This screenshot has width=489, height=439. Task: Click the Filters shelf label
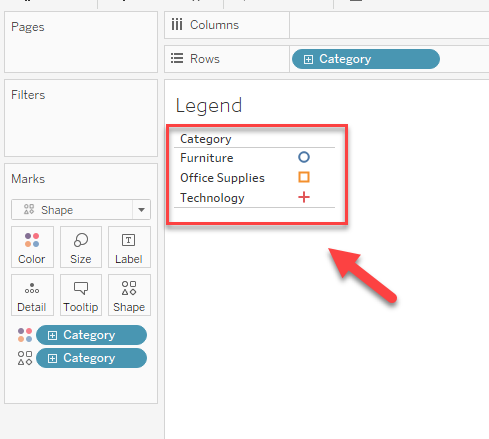point(28,95)
